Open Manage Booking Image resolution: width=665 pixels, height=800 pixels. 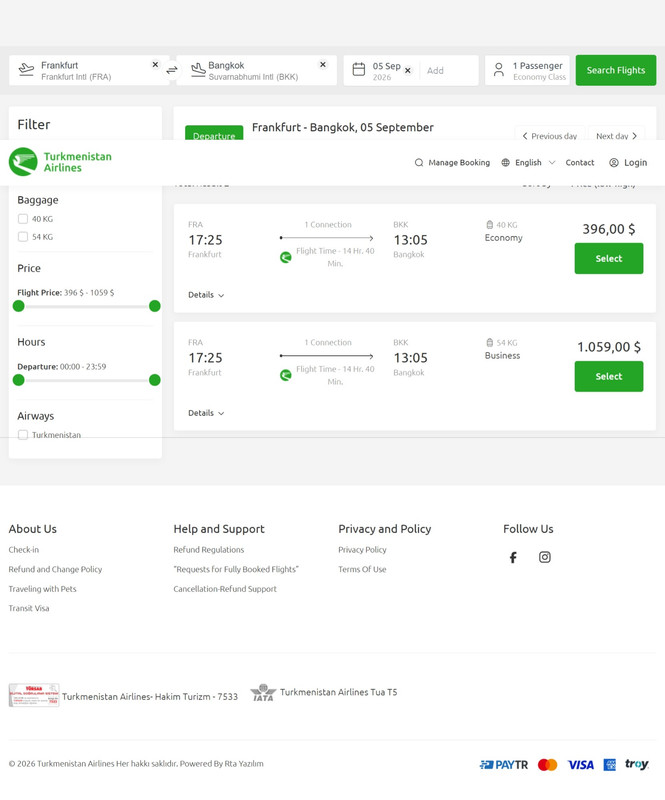(x=452, y=163)
